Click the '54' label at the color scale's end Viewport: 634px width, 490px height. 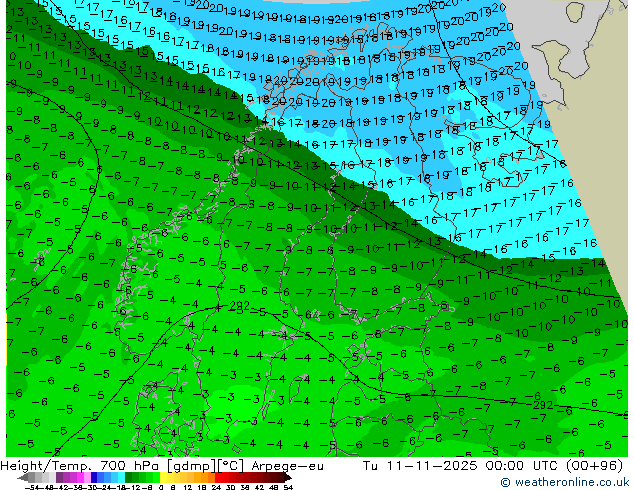288,488
